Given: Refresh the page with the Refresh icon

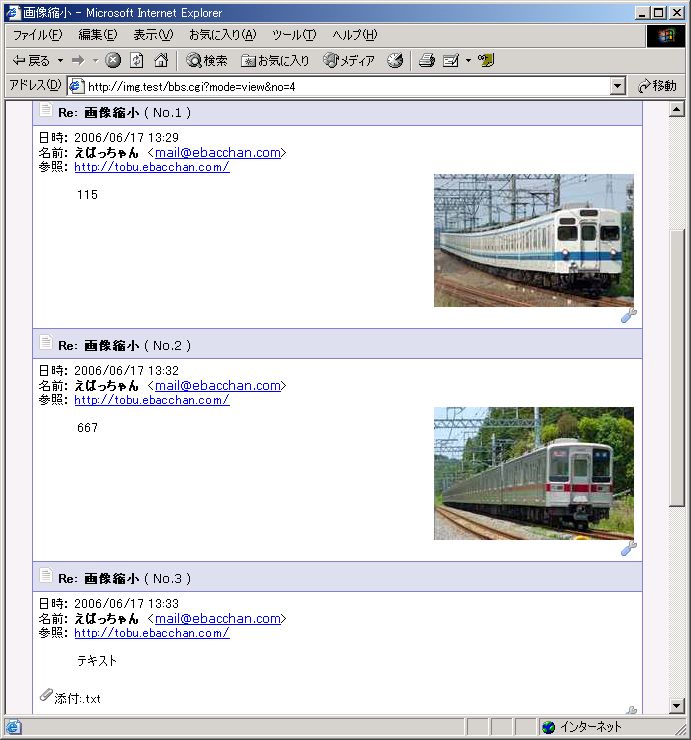Looking at the screenshot, I should point(136,60).
